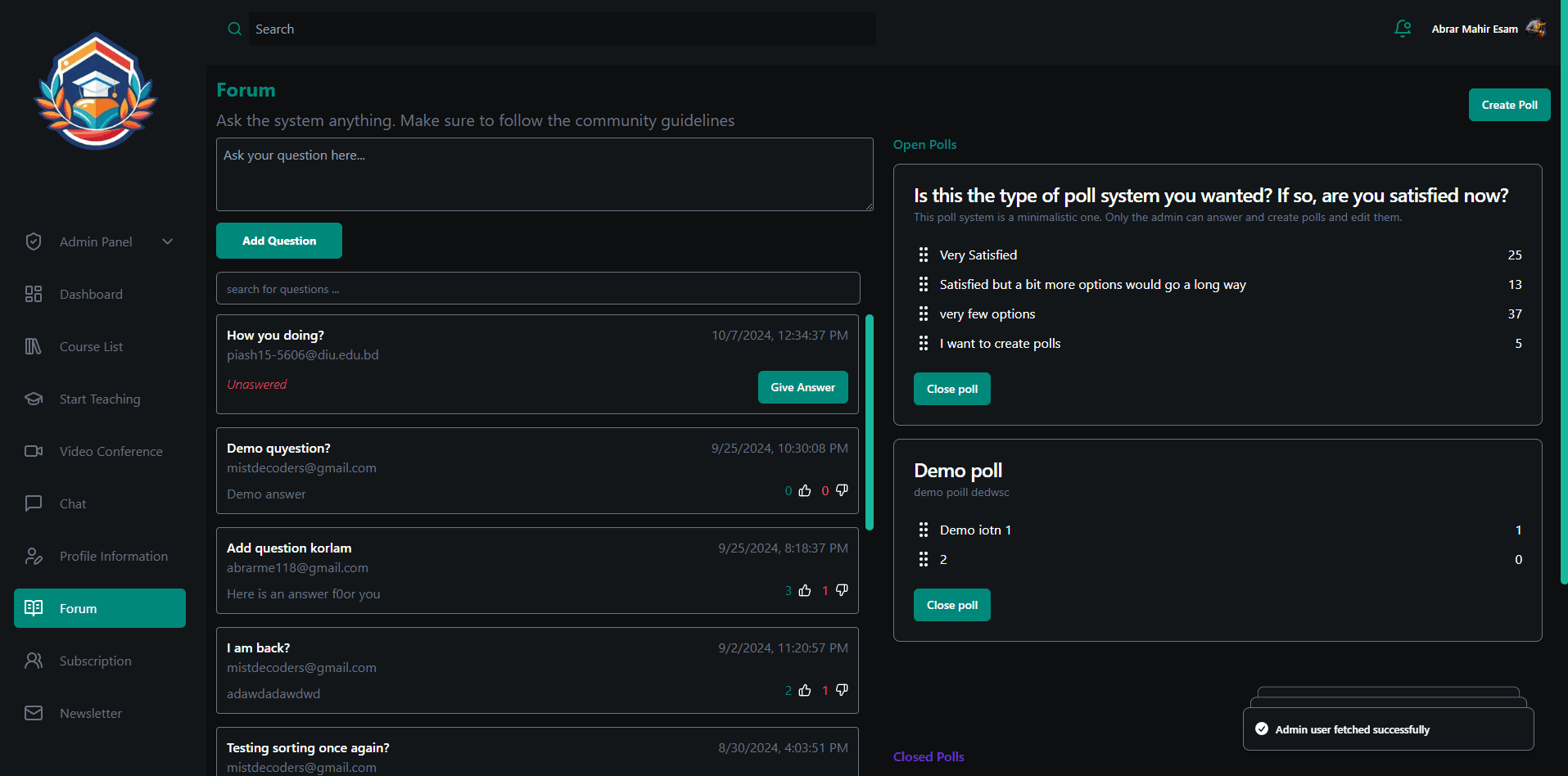Expand the Admin Panel chevron
Image resolution: width=1568 pixels, height=776 pixels.
point(168,241)
